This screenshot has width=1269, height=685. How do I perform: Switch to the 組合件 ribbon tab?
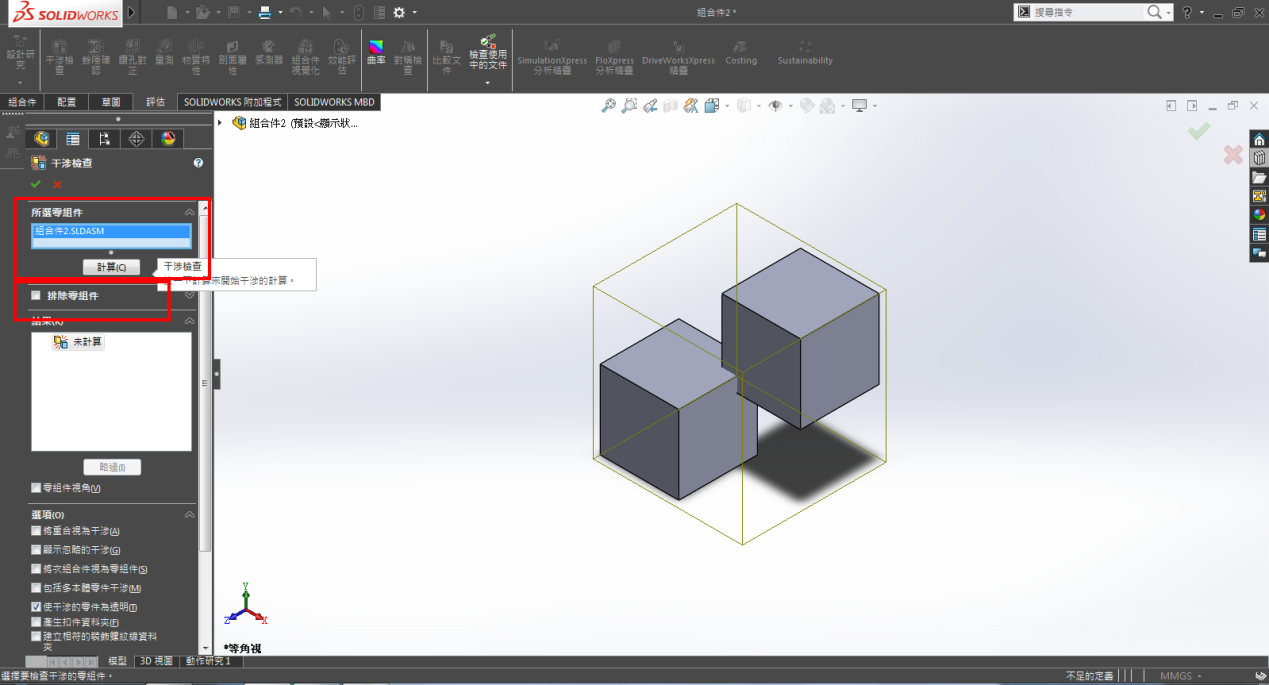(22, 102)
